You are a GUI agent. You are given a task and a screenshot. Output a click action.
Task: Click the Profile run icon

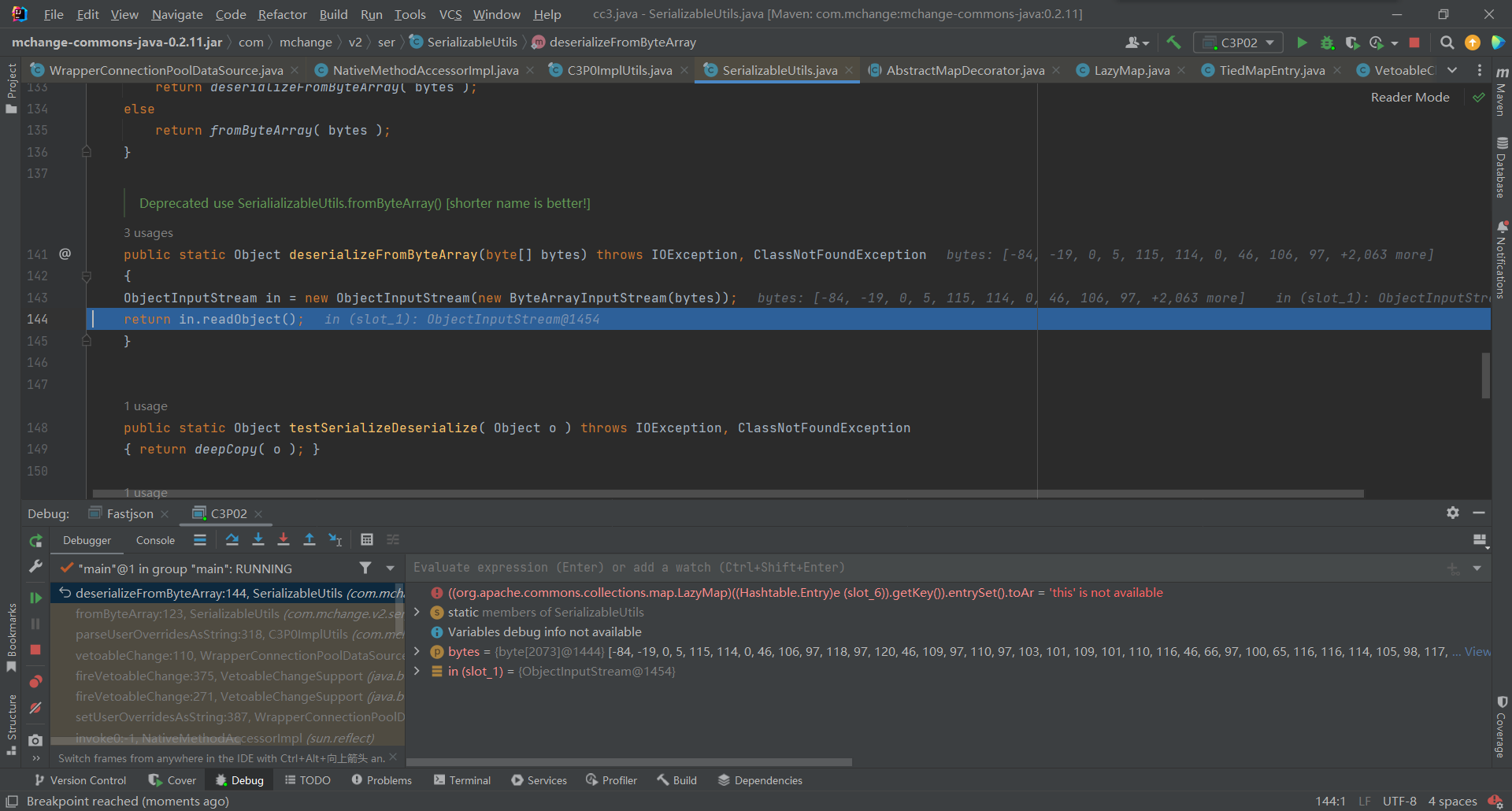[1377, 43]
